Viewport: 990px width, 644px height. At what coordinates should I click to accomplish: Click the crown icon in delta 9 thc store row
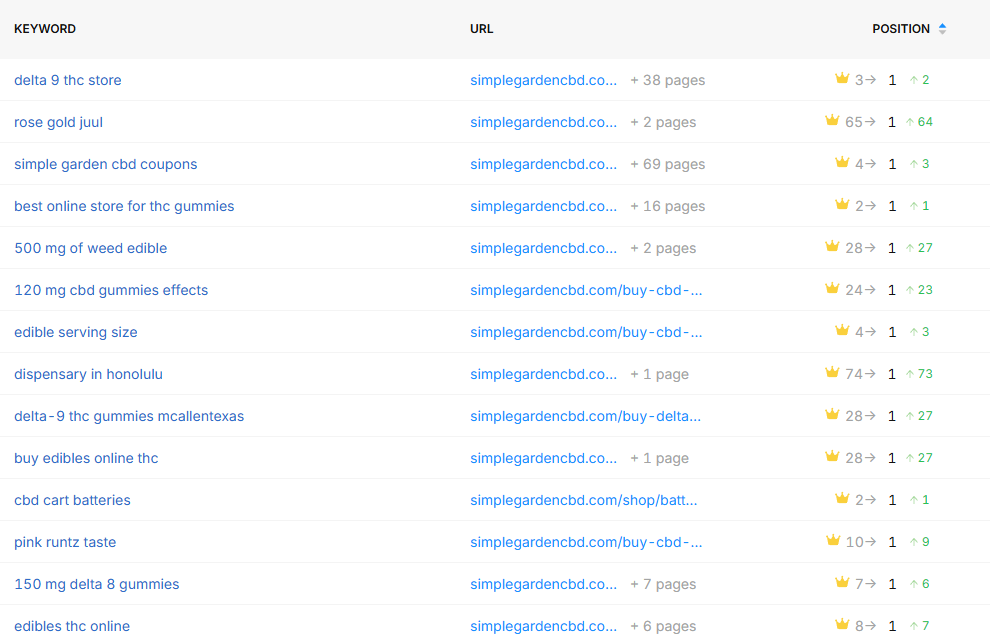[x=842, y=78]
